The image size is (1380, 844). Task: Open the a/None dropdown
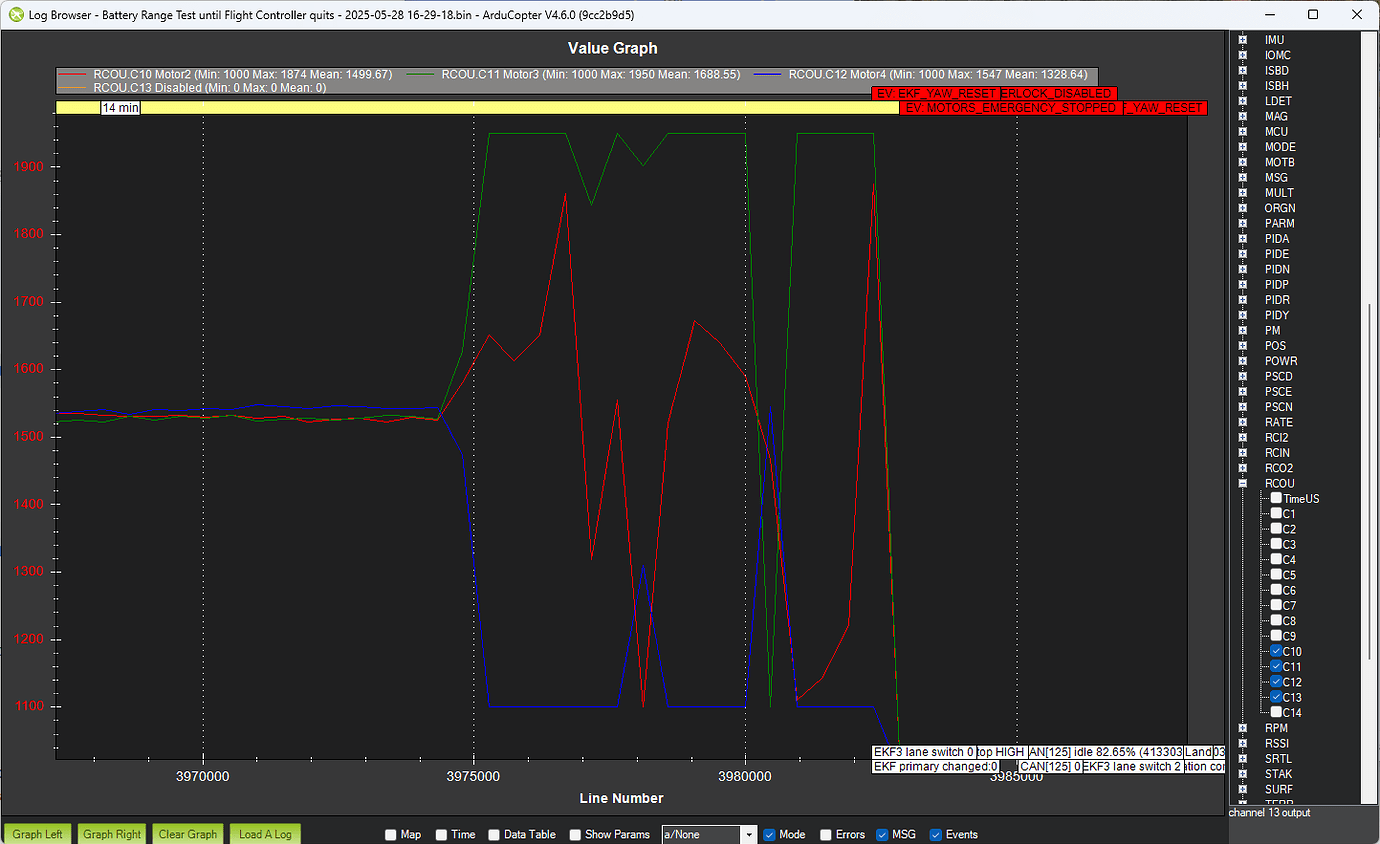747,833
